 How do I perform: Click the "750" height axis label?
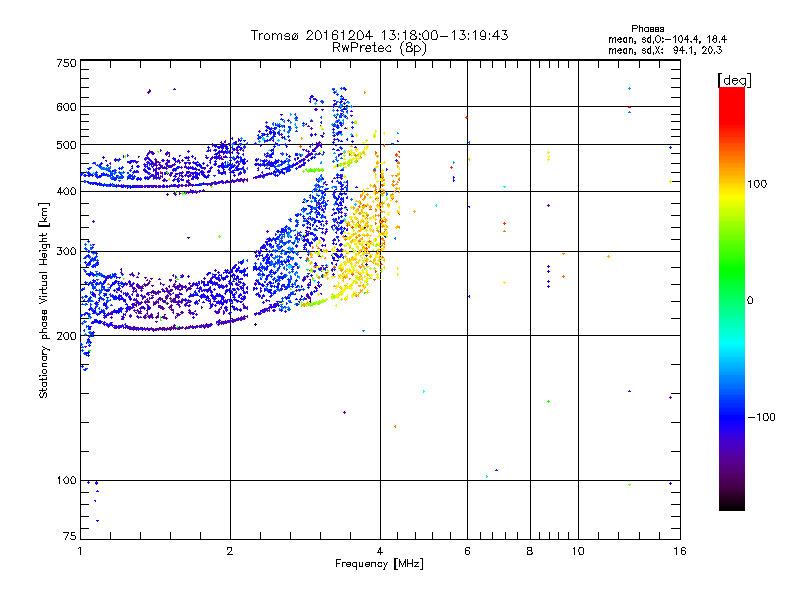tap(66, 63)
